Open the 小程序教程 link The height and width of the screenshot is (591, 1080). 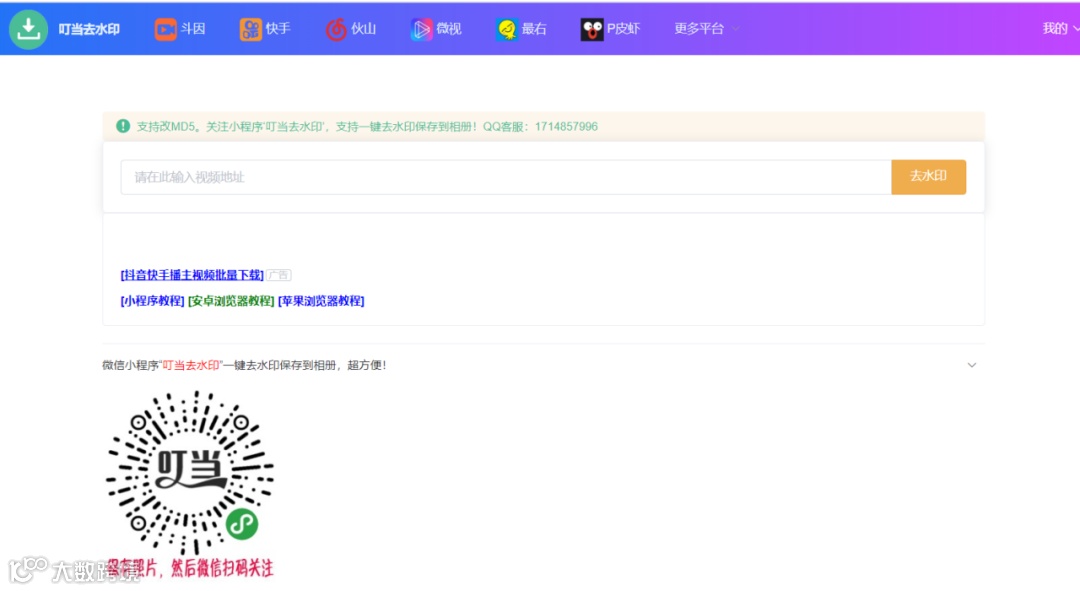[152, 301]
